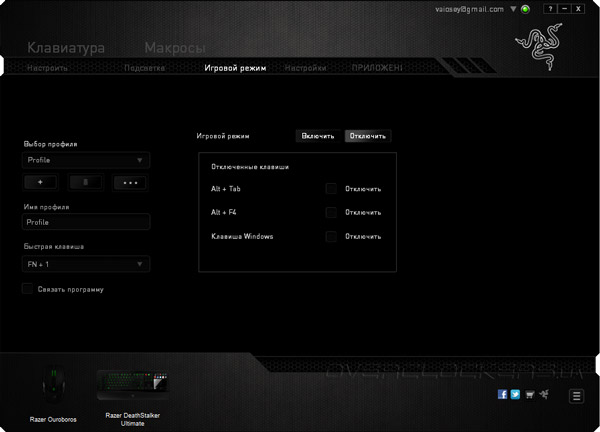Screen dimensions: 600x432
Task: Open the Клавиатура main tab
Action: point(66,49)
